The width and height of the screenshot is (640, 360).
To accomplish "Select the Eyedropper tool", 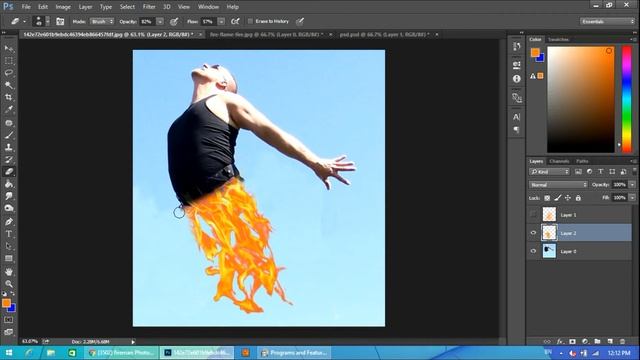I will click(x=9, y=109).
